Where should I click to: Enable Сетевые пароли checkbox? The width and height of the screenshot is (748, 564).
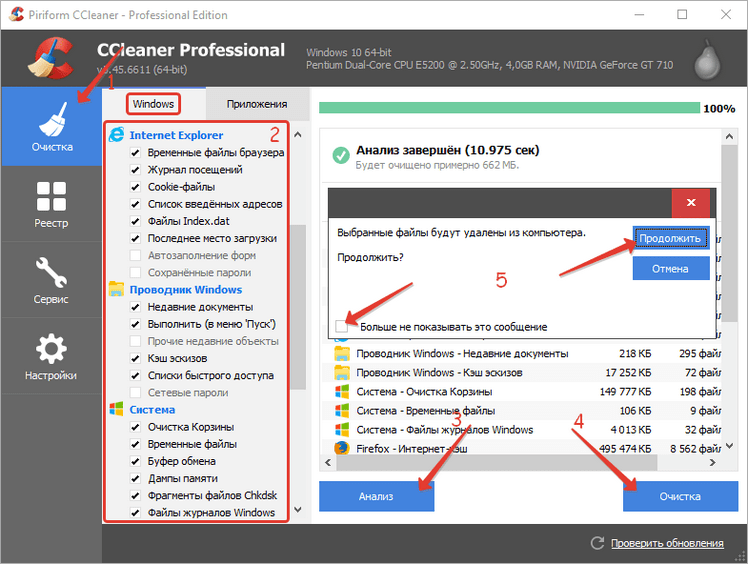coord(135,393)
